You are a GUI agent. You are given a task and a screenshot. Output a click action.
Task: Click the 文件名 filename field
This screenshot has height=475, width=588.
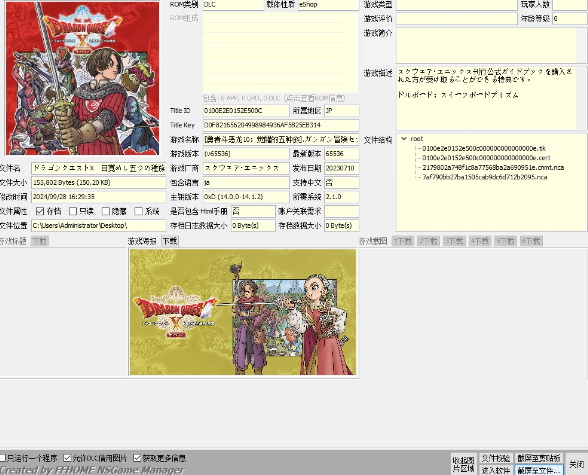point(99,168)
